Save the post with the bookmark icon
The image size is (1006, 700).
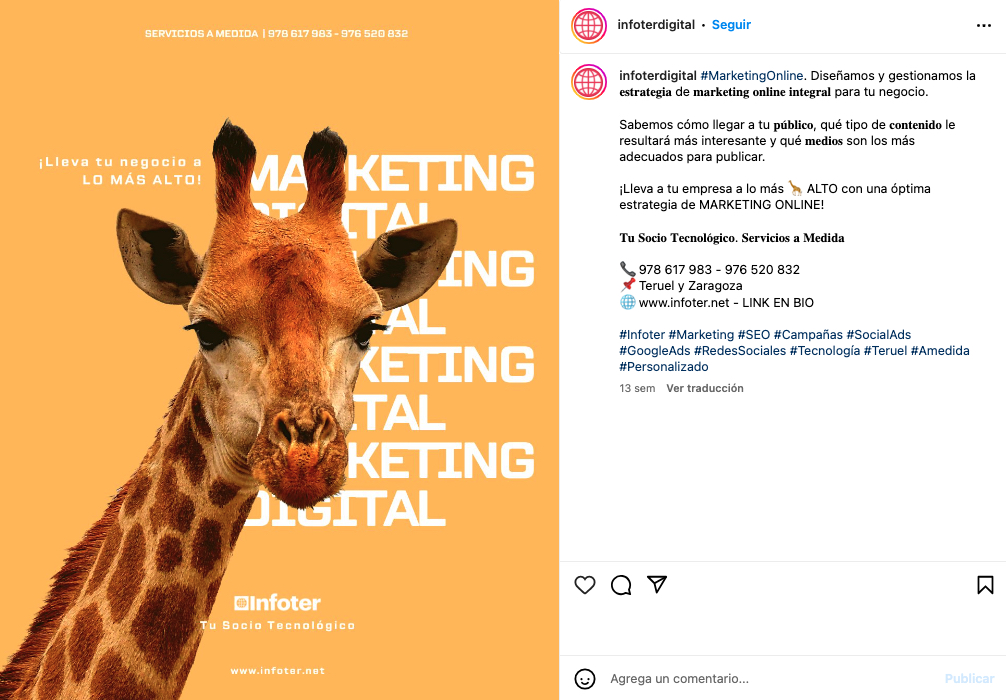[x=985, y=585]
